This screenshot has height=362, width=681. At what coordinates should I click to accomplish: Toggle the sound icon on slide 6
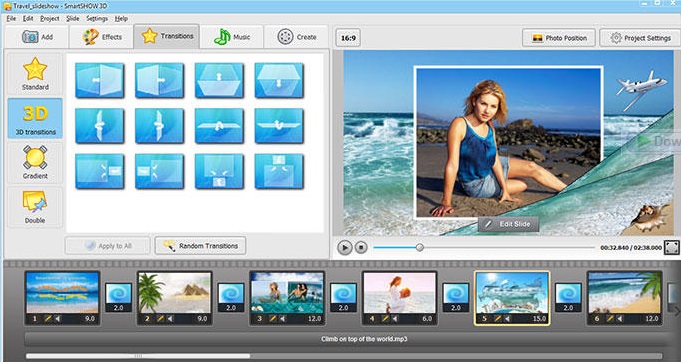click(620, 319)
